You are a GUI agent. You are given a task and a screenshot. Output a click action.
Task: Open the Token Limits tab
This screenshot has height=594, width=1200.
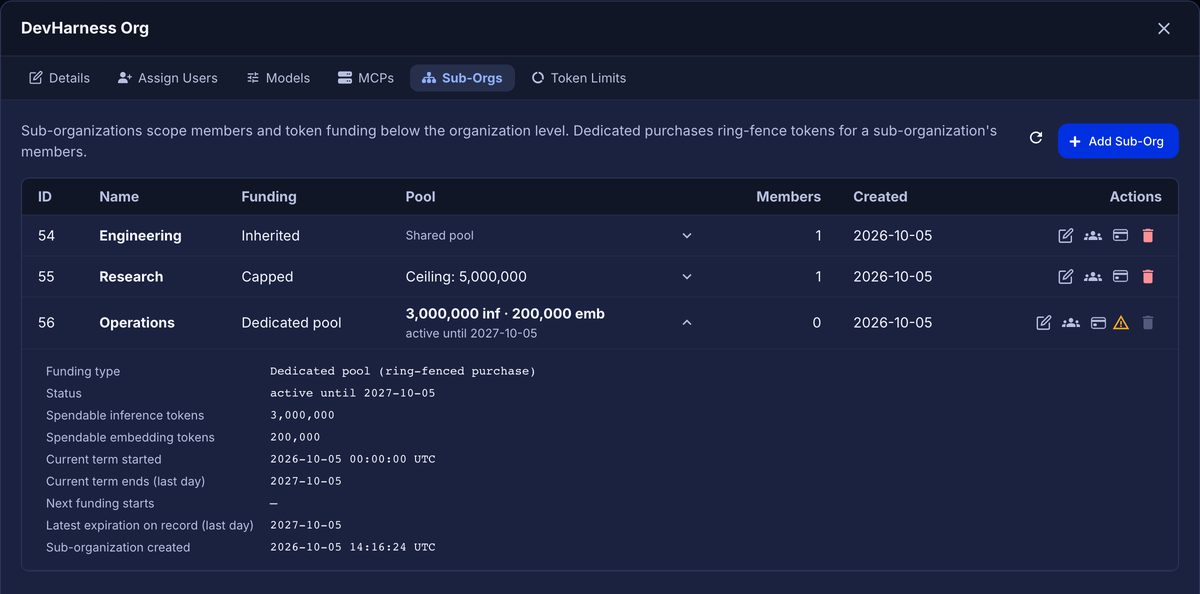[x=579, y=78]
